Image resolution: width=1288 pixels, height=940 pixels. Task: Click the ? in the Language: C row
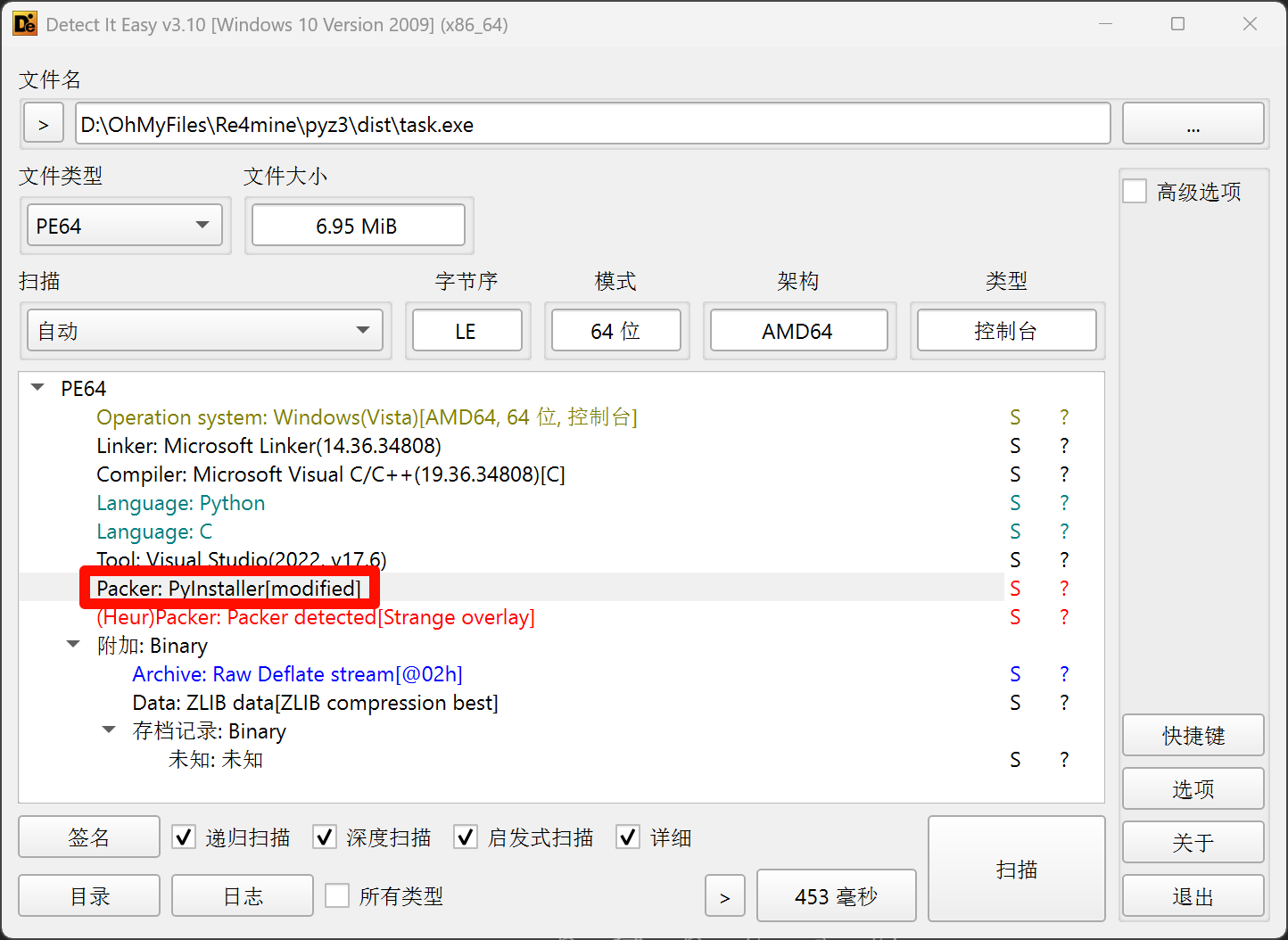coord(1064,532)
